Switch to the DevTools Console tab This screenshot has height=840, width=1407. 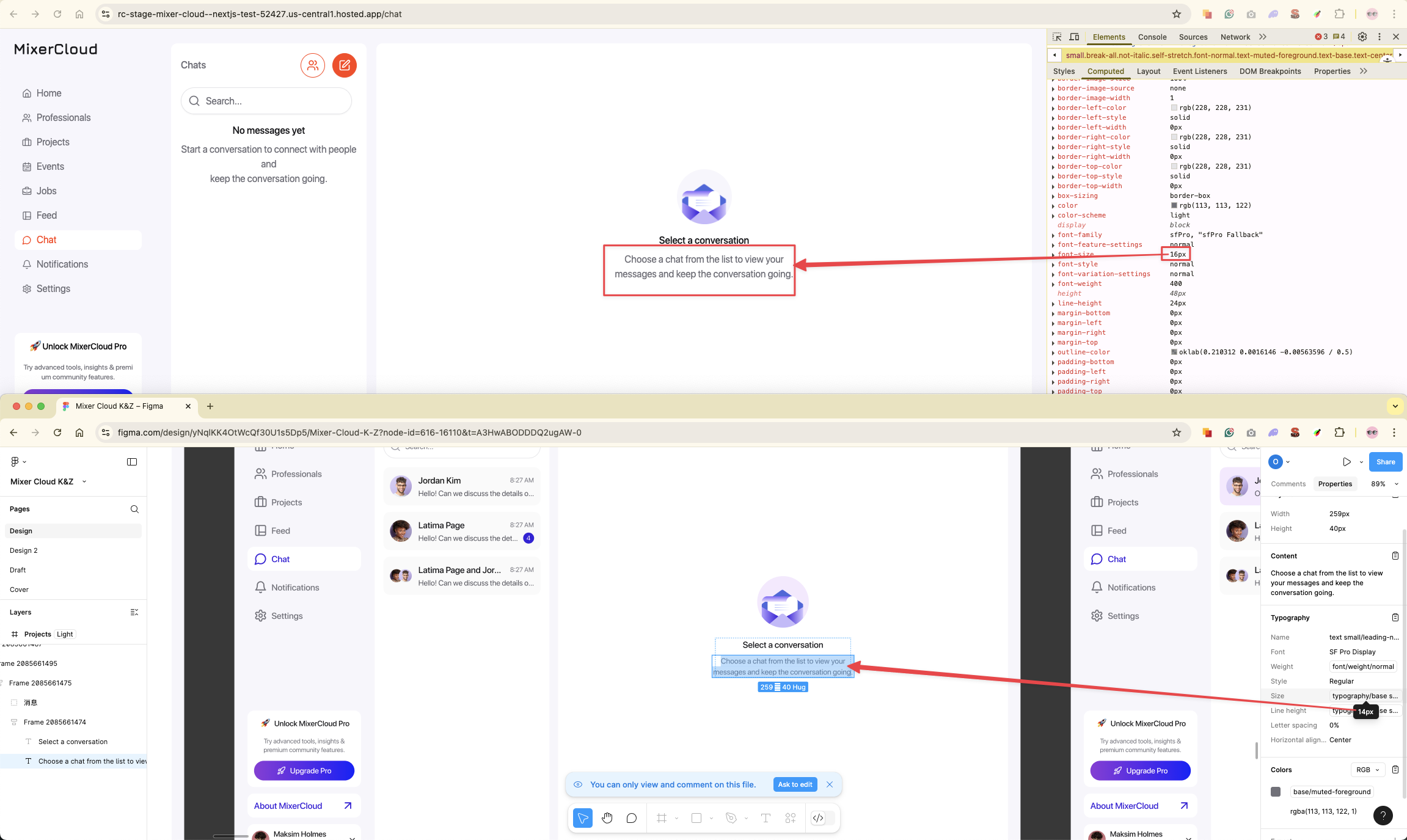1152,37
